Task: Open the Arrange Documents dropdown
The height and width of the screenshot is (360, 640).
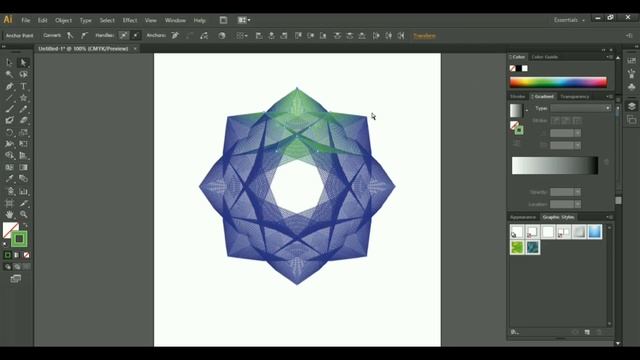Action: pyautogui.click(x=244, y=20)
